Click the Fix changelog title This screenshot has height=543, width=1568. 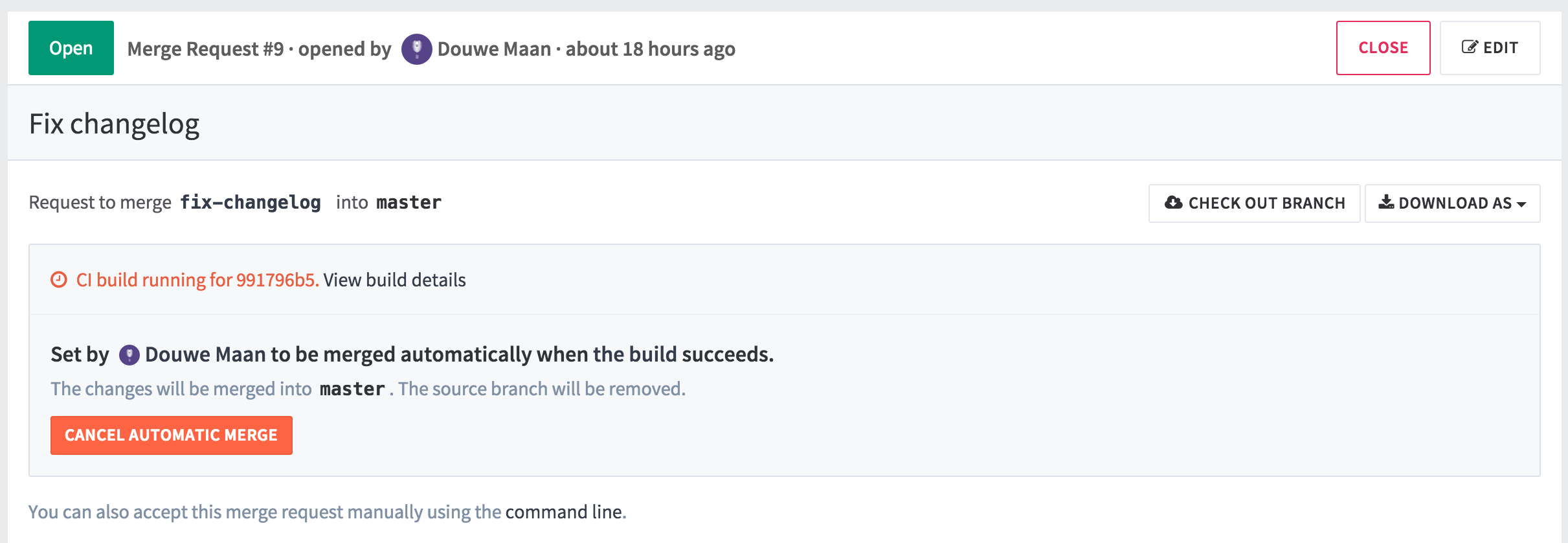click(x=114, y=124)
